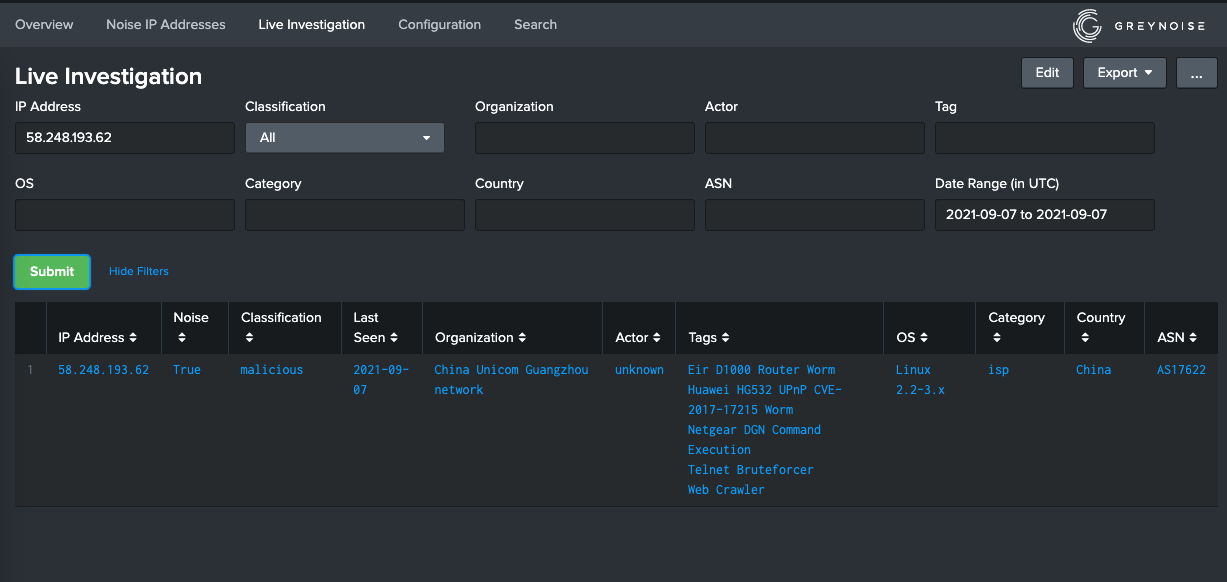Viewport: 1227px width, 582px height.
Task: Click the Linux 2.2-3.x OS value
Action: point(920,380)
